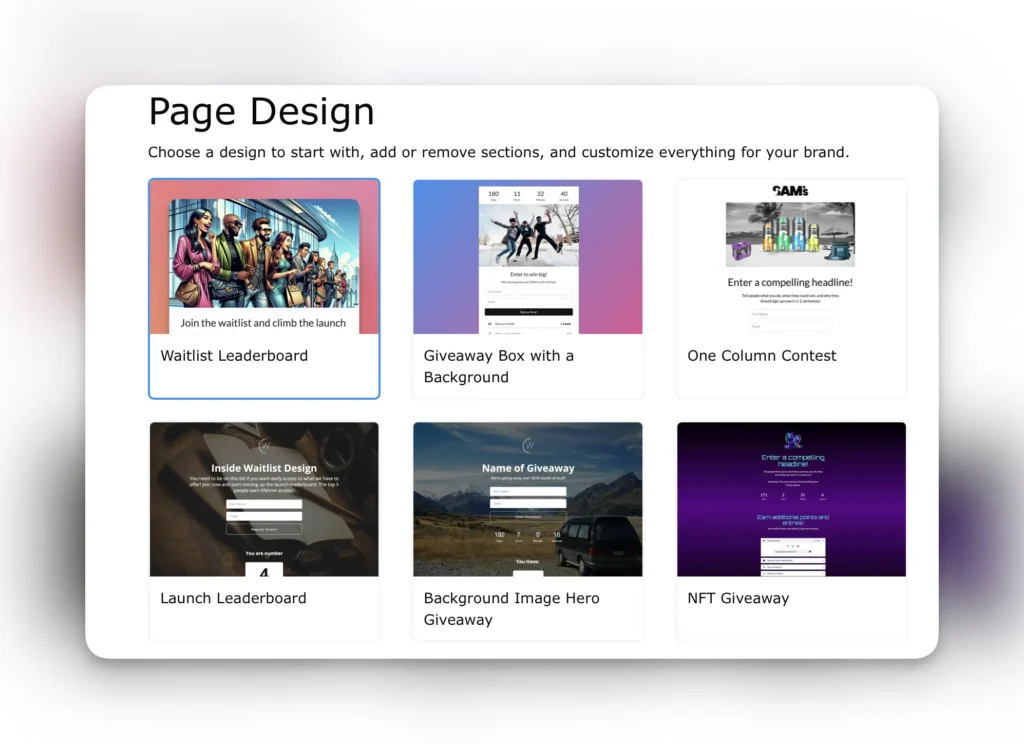Pick the One Column Contest preview image
Viewport: 1024px width, 744px height.
[792, 257]
